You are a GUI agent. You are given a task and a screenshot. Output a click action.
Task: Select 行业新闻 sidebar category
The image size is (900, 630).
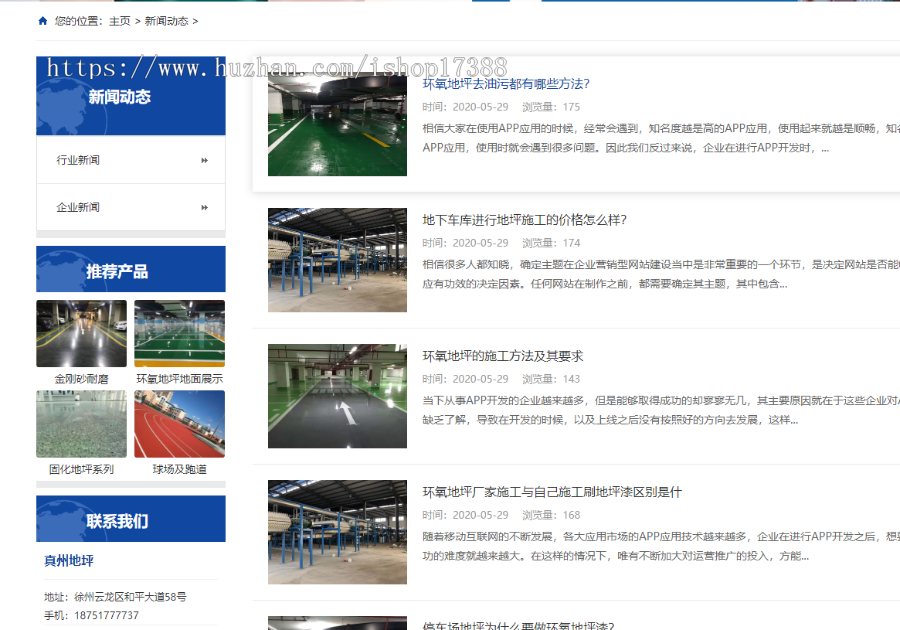tap(131, 160)
